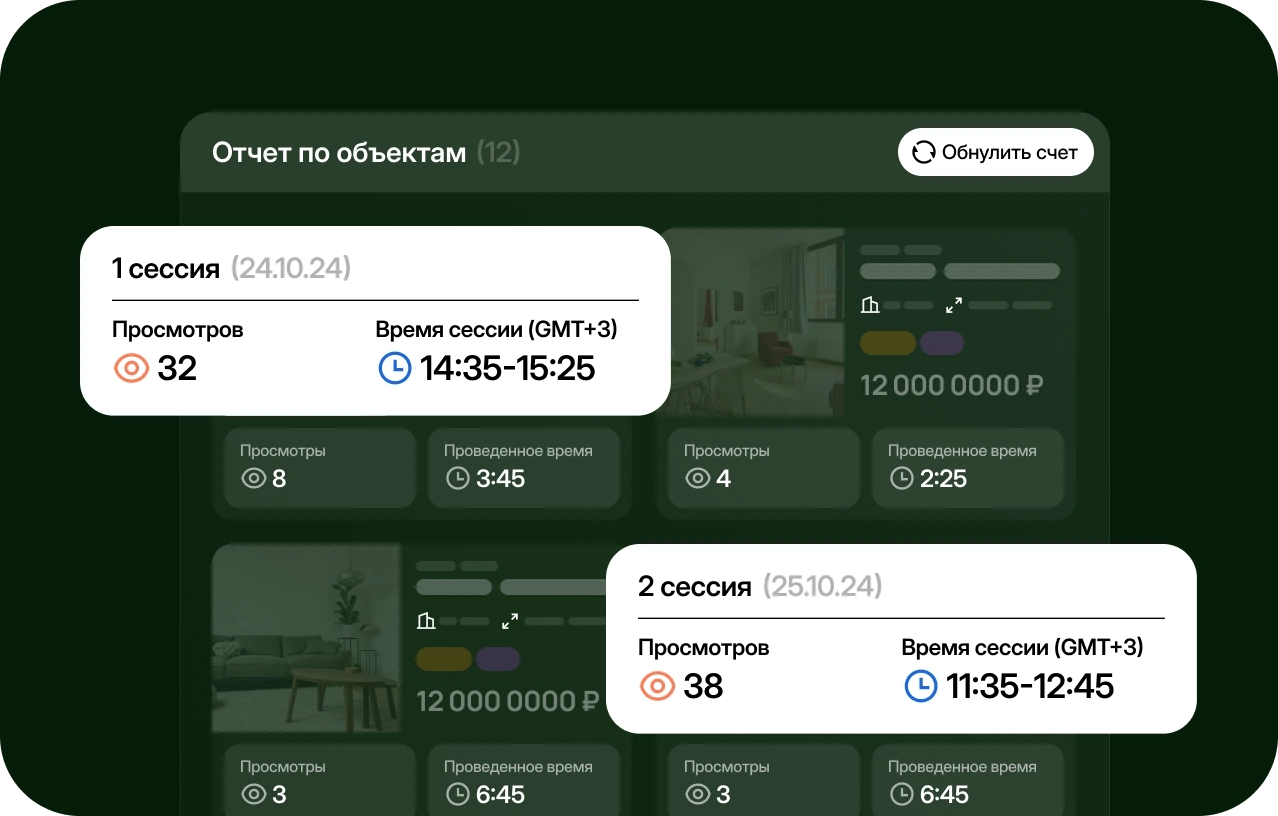Select the eye icon next to Просмотры 8
Viewport: 1278px width, 816px height.
tap(253, 478)
